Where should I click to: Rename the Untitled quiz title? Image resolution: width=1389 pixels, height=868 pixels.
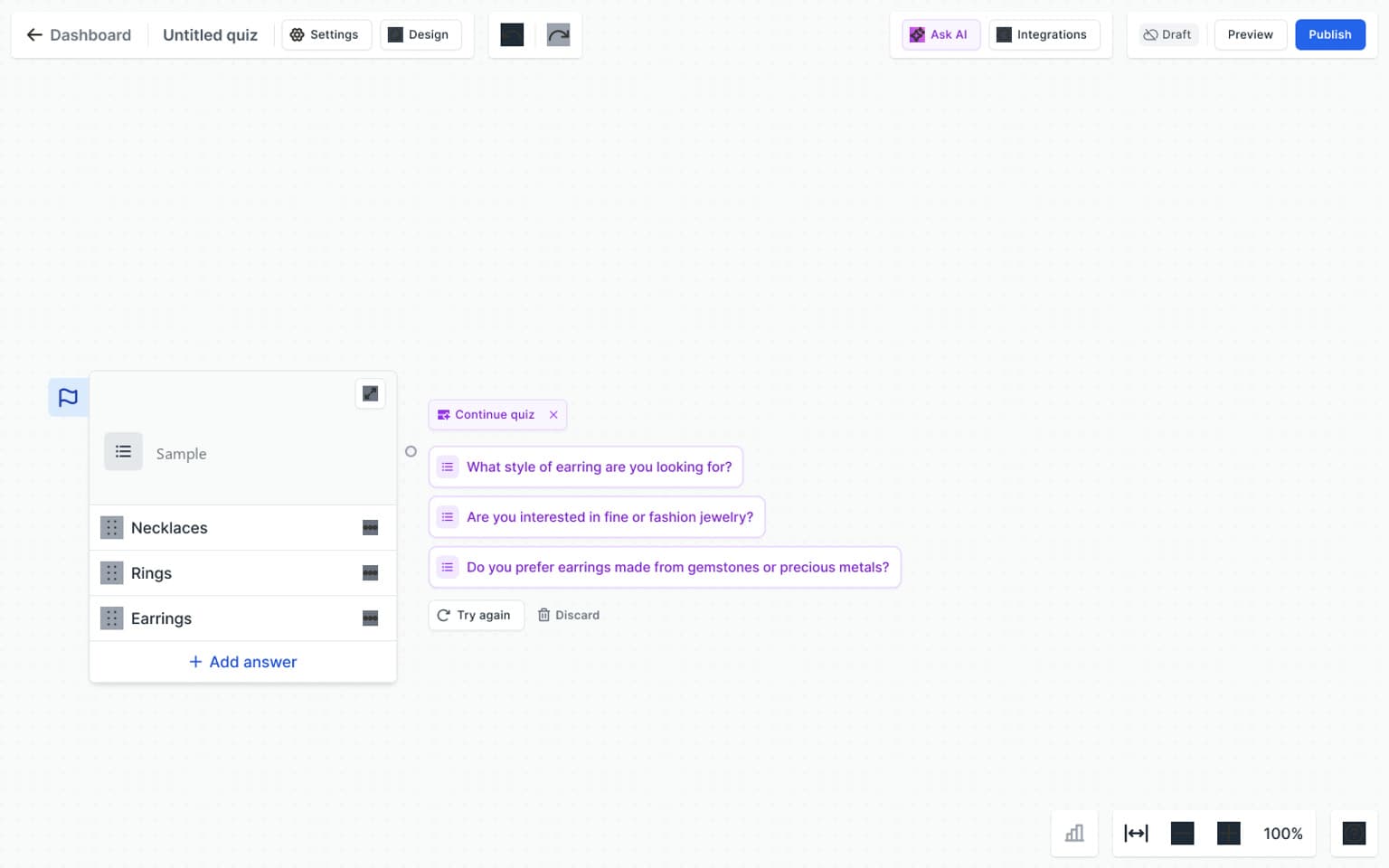[210, 35]
